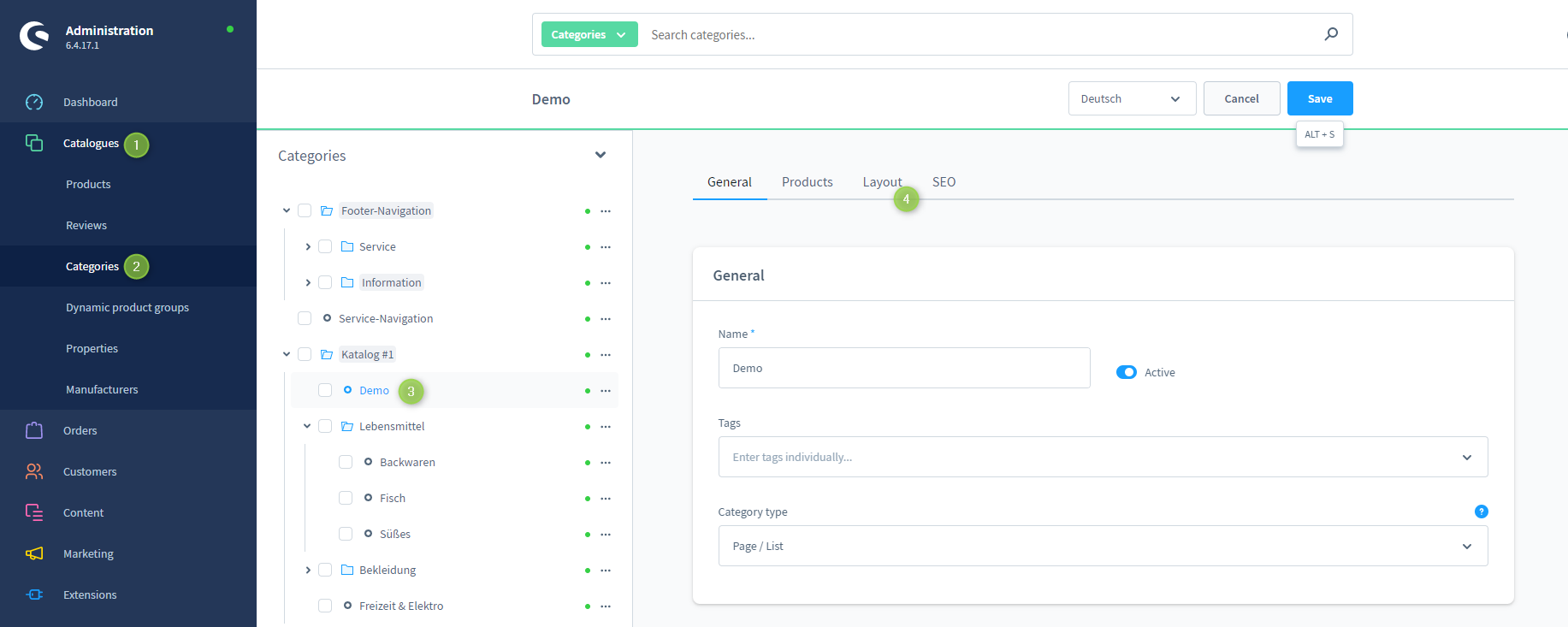
Task: Open Products in the Catalogues menu
Action: [88, 184]
